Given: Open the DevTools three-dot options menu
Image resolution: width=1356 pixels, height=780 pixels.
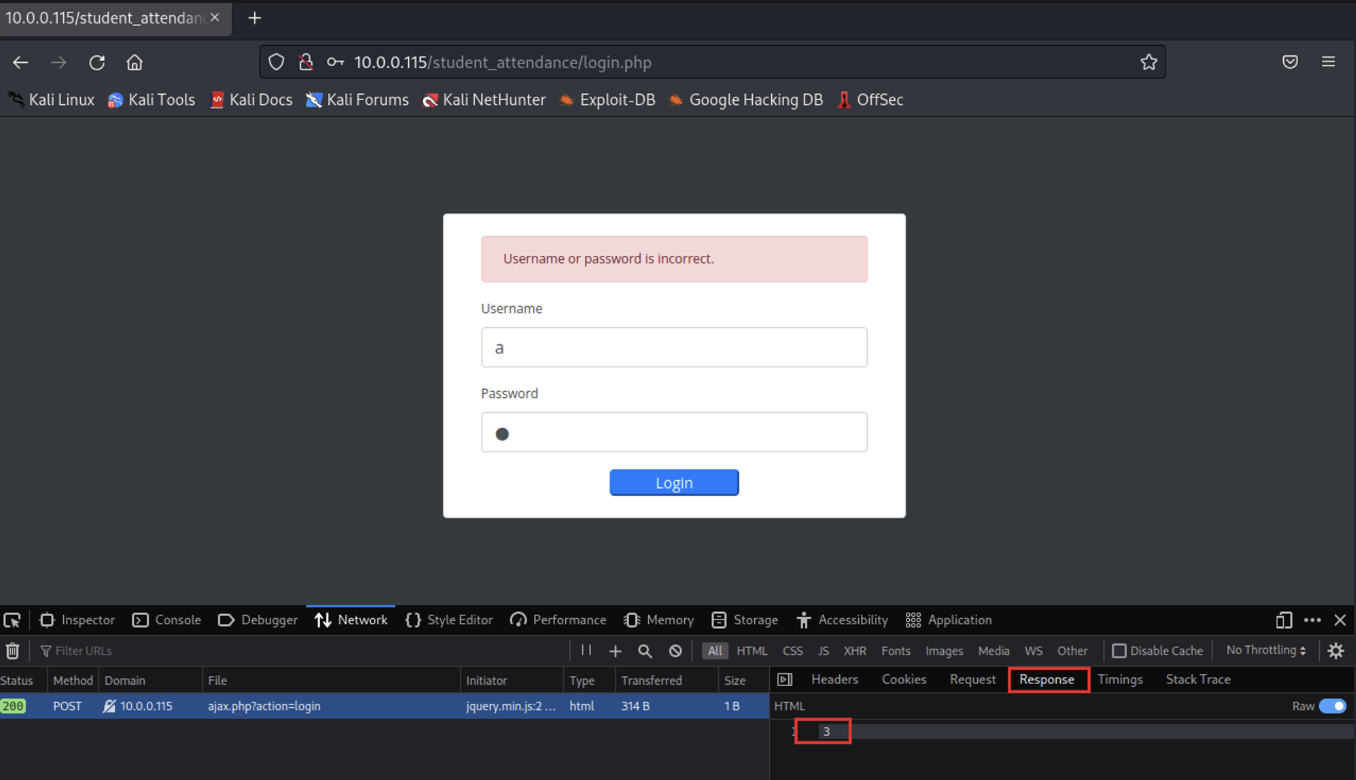Looking at the screenshot, I should click(x=1312, y=620).
